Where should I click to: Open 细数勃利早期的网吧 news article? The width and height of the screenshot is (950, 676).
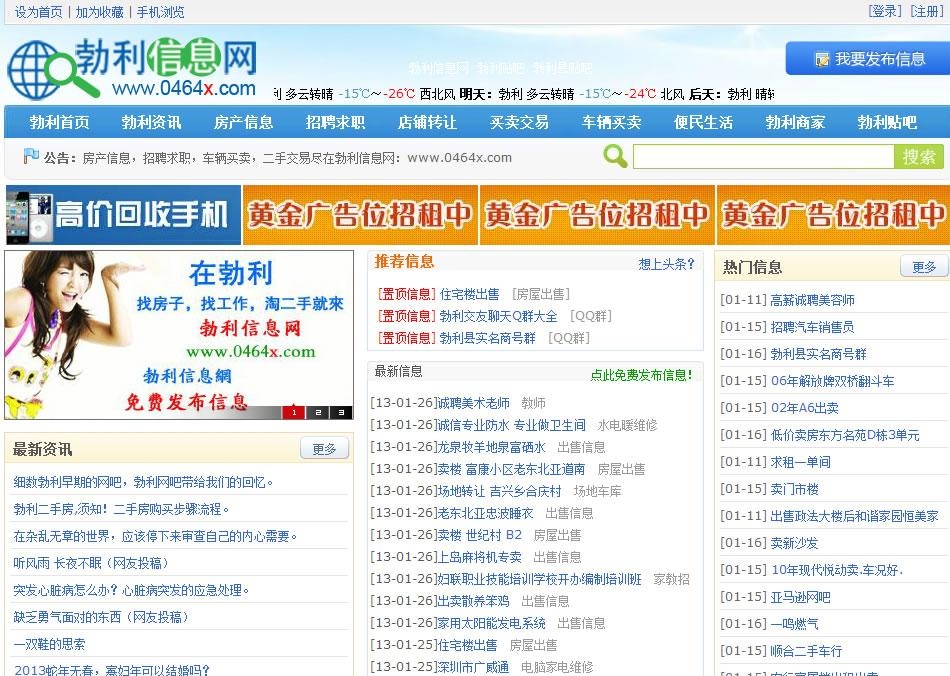(x=144, y=482)
